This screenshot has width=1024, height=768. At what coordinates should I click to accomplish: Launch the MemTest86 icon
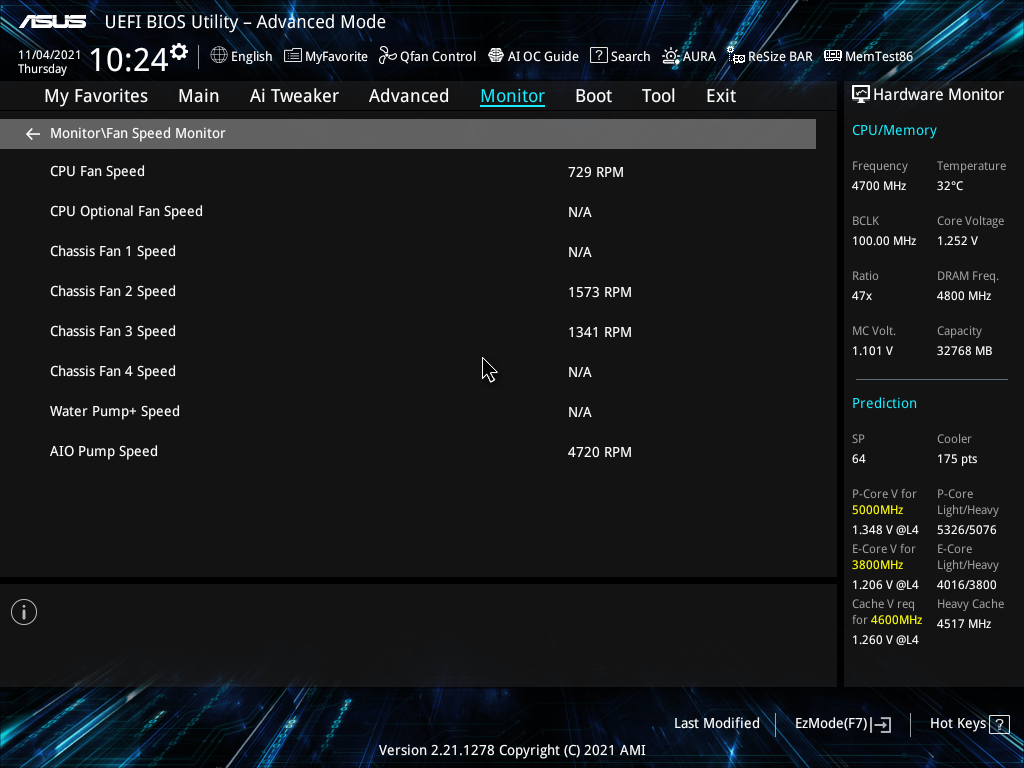tap(833, 56)
